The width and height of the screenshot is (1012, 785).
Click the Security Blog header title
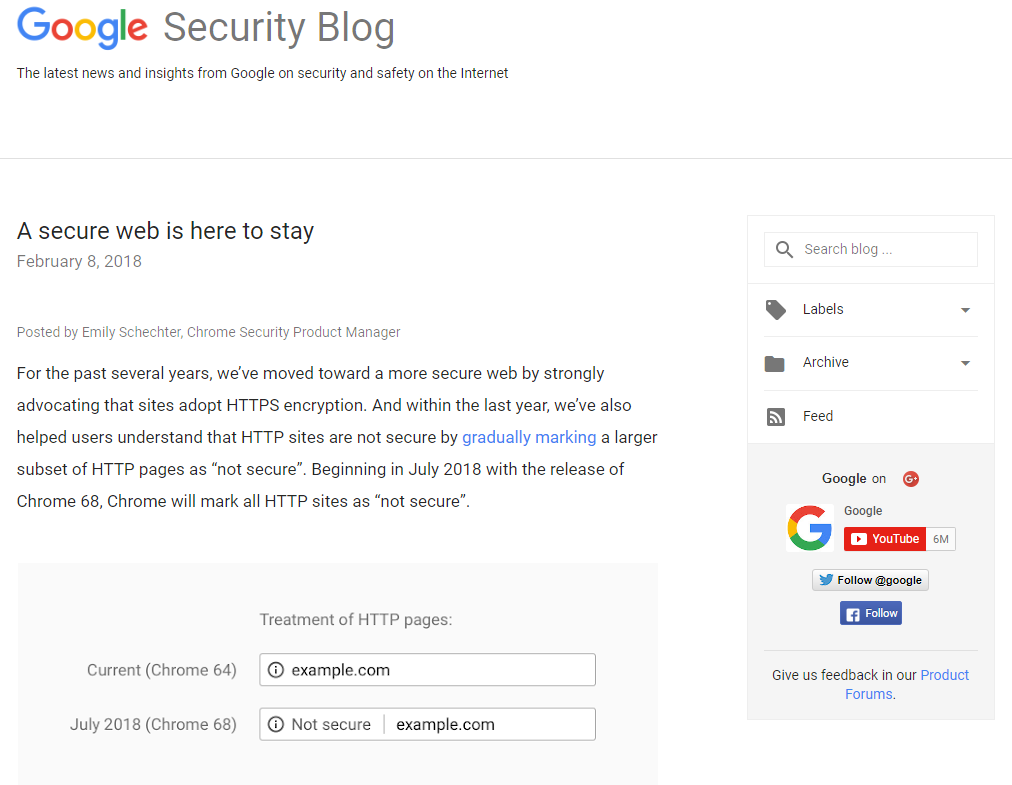[279, 28]
